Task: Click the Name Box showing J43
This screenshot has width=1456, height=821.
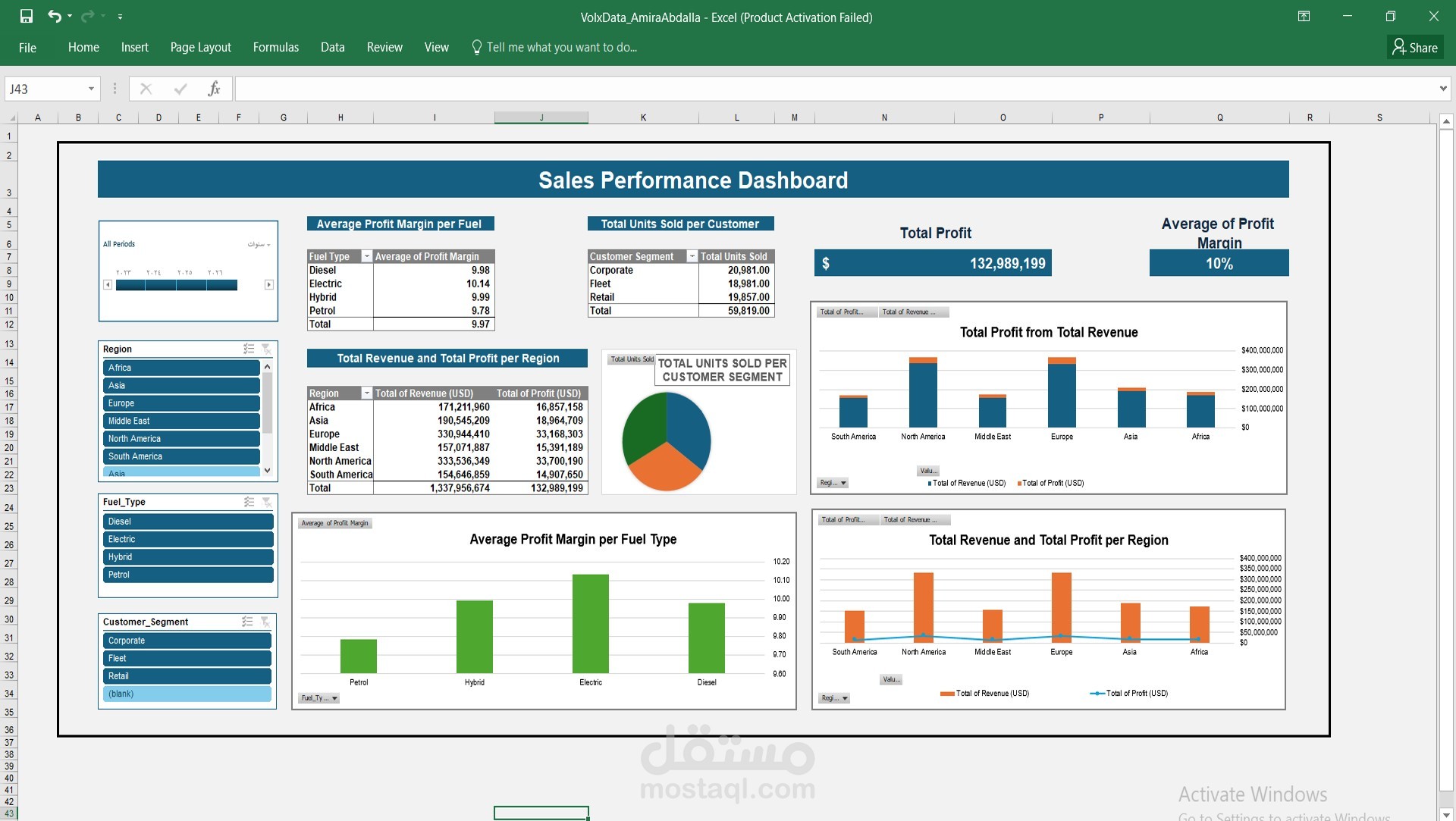Action: coord(45,89)
